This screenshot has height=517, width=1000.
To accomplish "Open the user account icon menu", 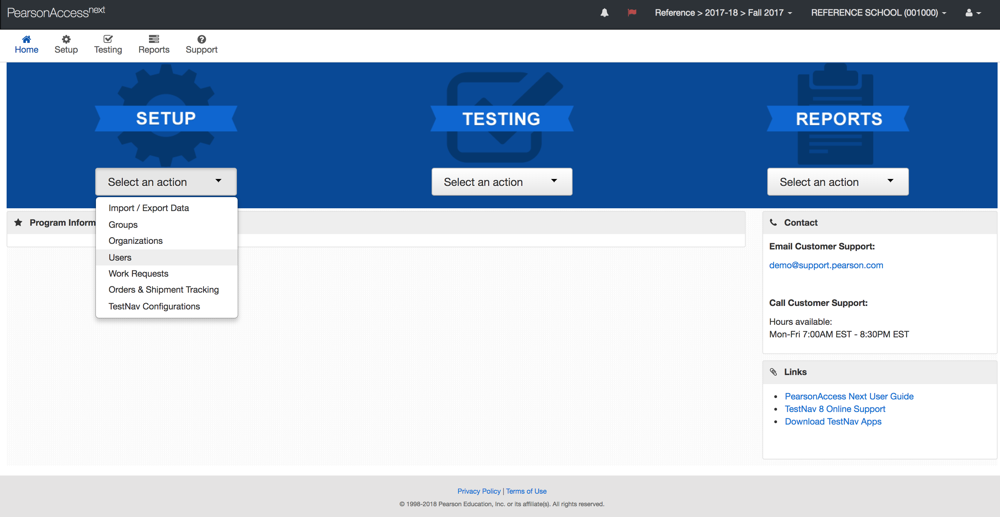I will click(972, 13).
